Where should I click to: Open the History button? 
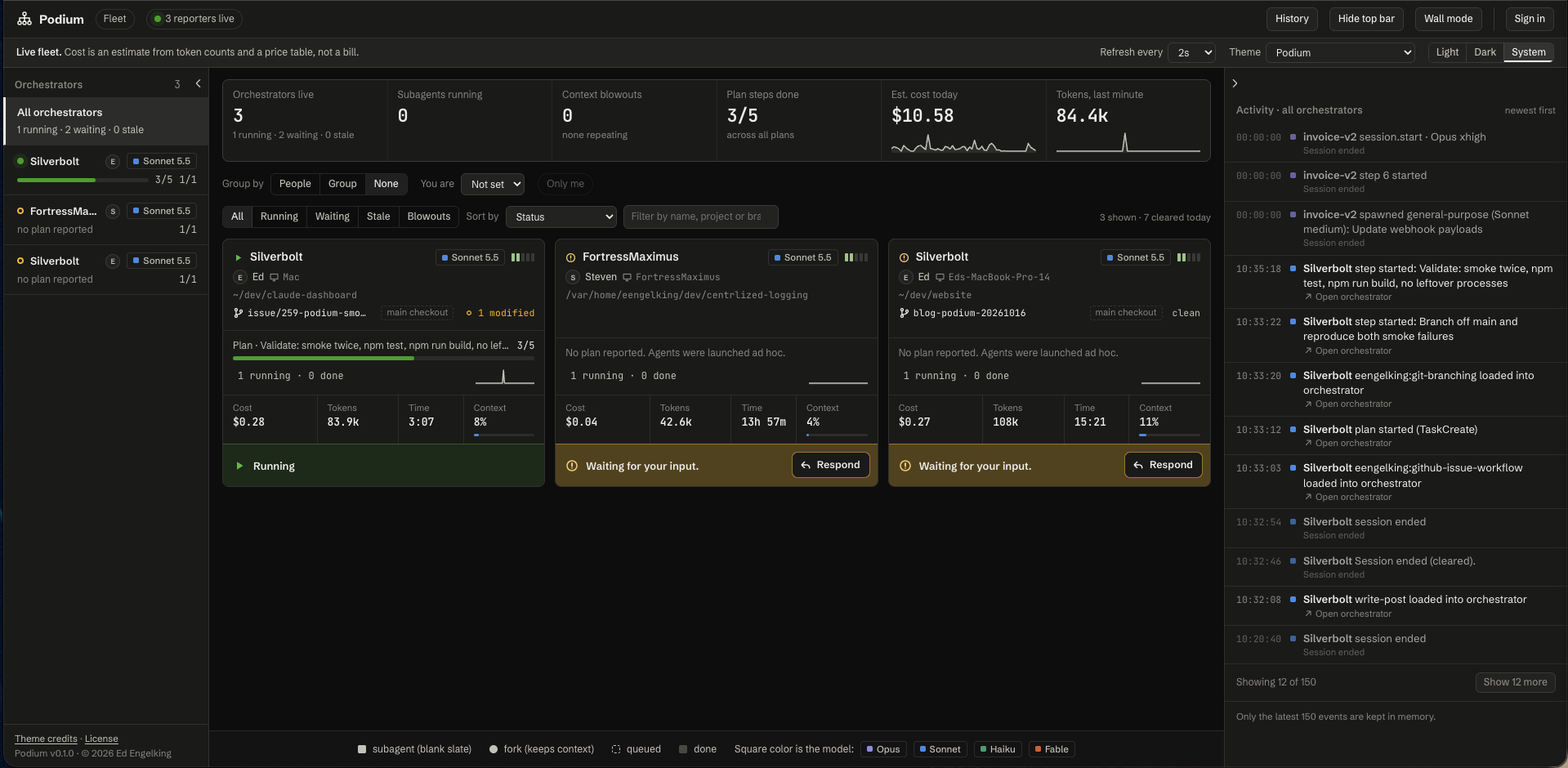[1292, 19]
